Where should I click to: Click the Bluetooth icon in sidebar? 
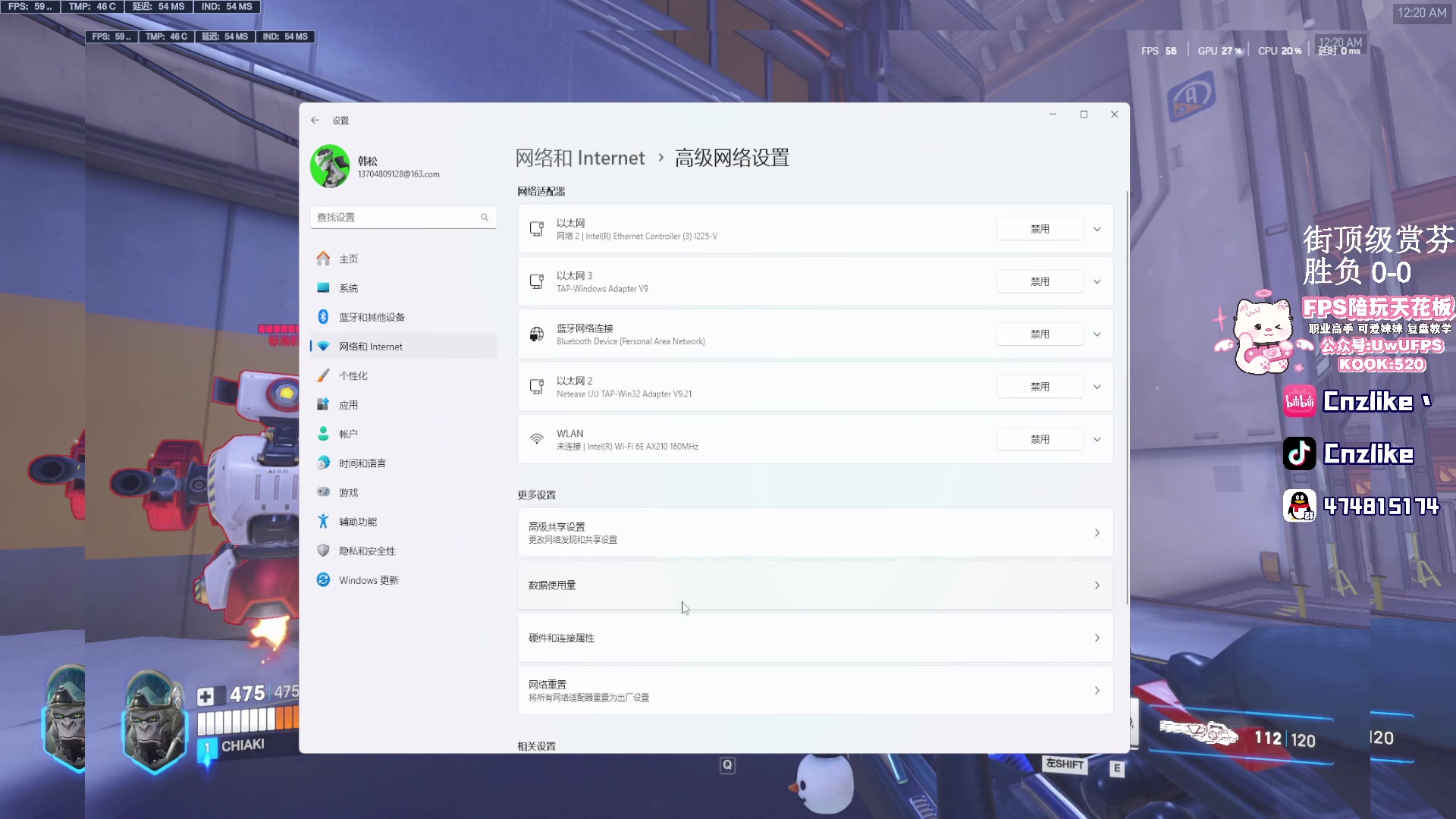click(323, 317)
